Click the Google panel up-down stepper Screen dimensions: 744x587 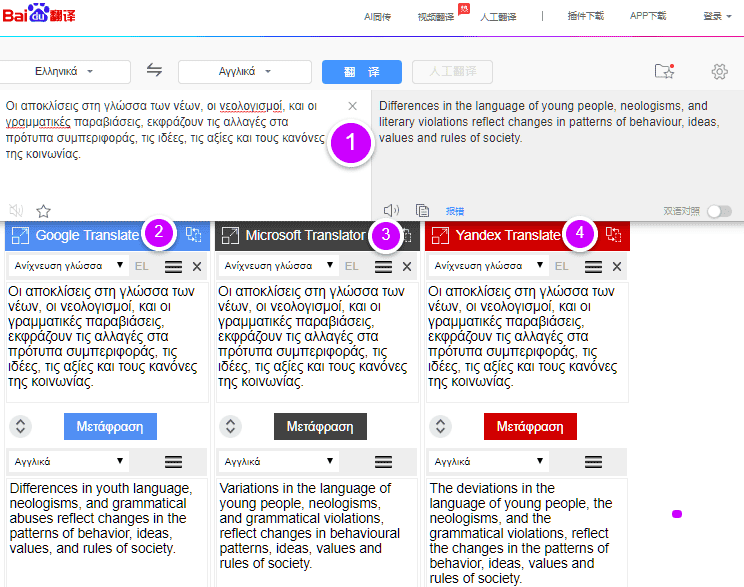click(20, 426)
